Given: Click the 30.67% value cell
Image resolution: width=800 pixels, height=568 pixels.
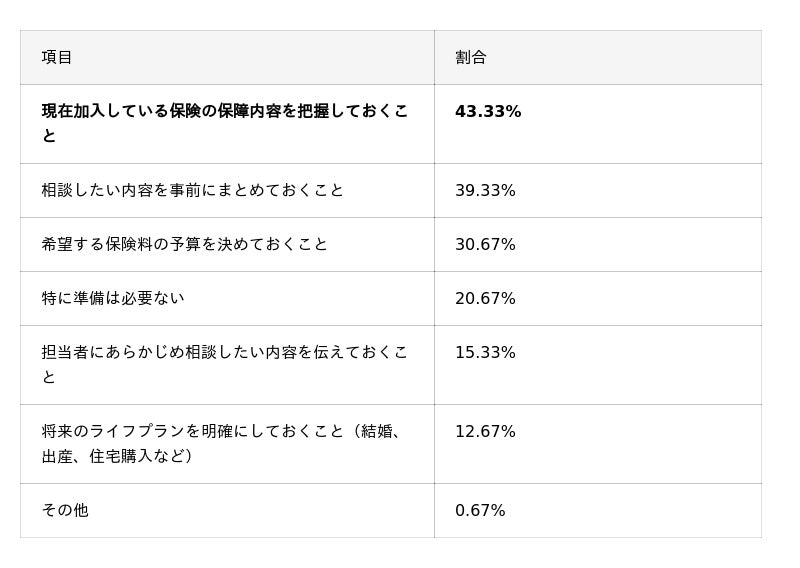Looking at the screenshot, I should [x=485, y=245].
